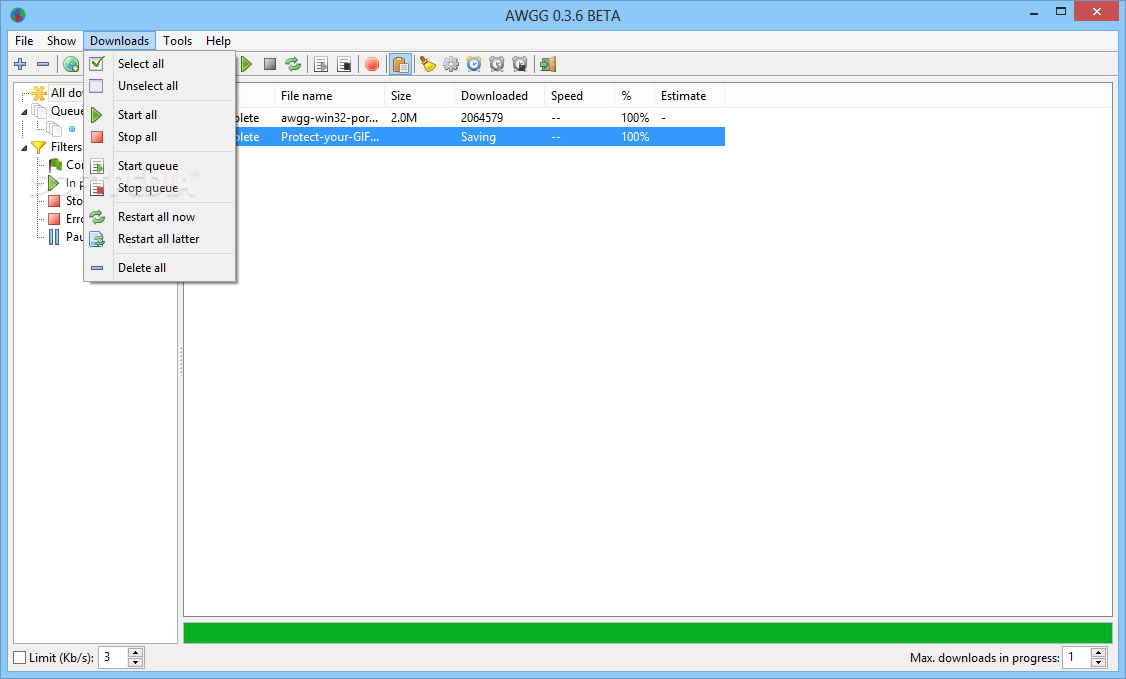
Task: Click the second gray alarm clock icon
Action: coord(520,64)
